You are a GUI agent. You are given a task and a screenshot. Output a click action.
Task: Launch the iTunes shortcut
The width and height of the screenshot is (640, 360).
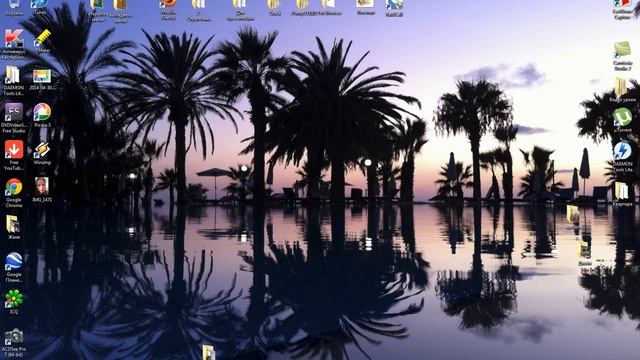pyautogui.click(x=40, y=6)
